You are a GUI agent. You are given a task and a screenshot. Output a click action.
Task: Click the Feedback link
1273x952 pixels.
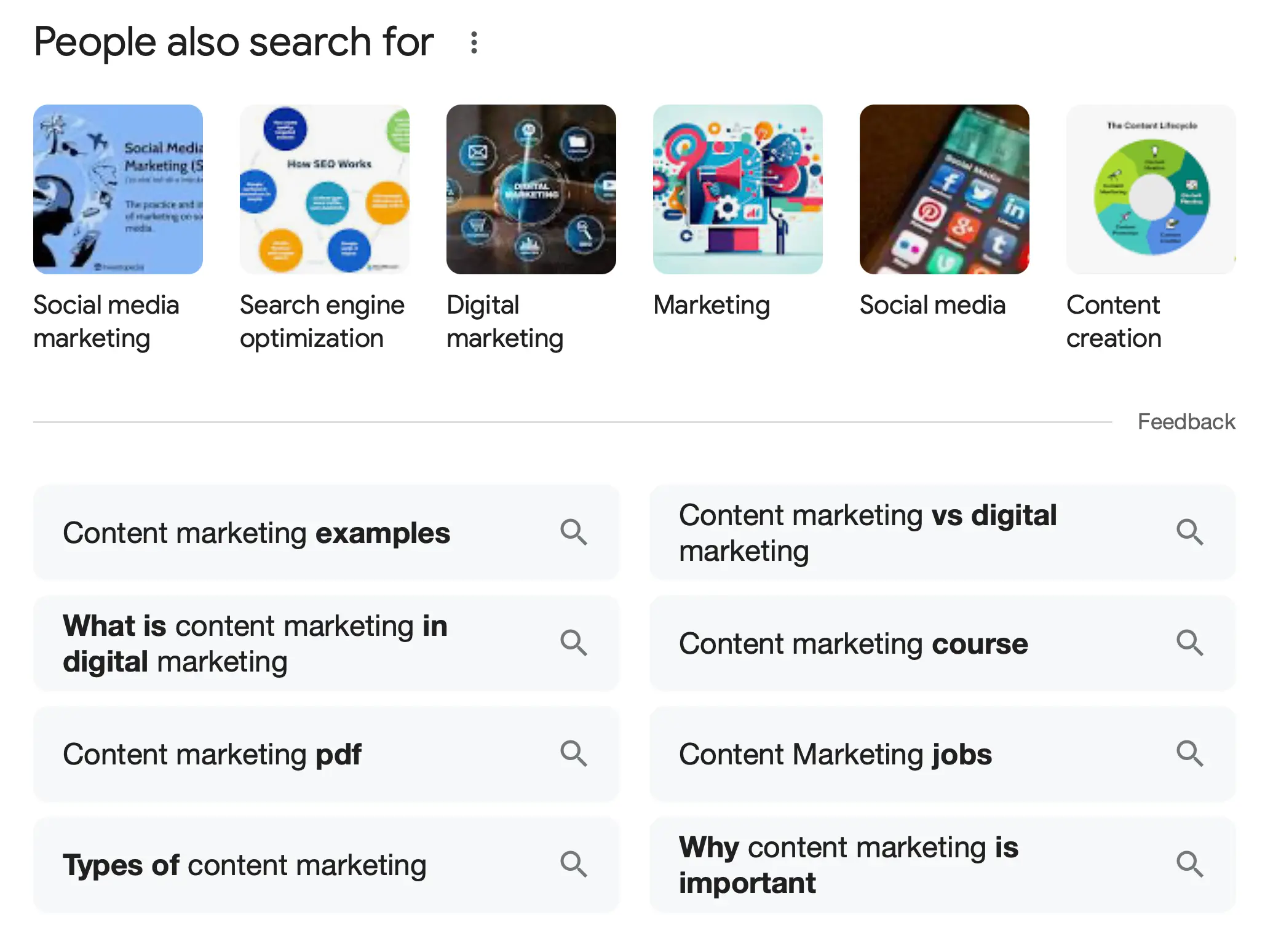click(1186, 422)
